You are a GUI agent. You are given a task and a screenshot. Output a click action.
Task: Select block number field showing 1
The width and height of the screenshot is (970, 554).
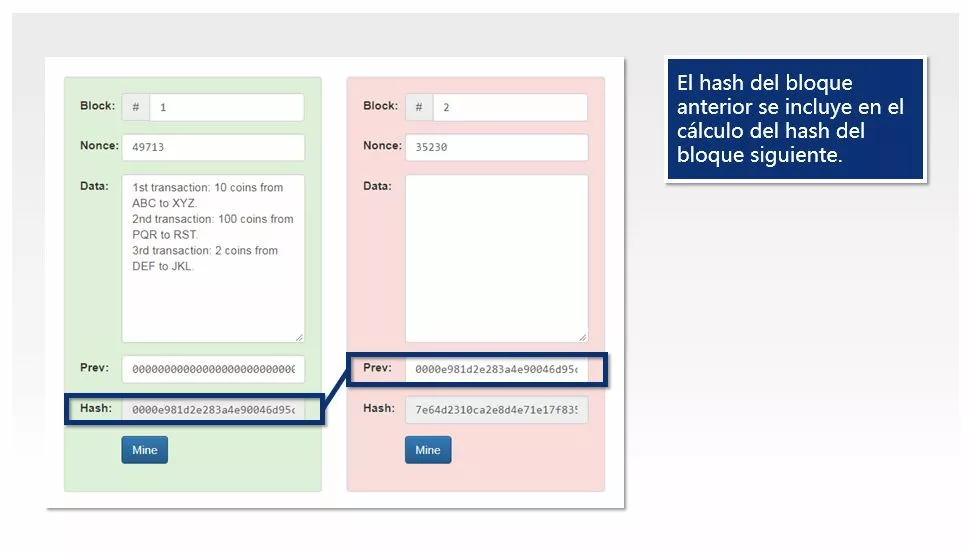coord(226,107)
